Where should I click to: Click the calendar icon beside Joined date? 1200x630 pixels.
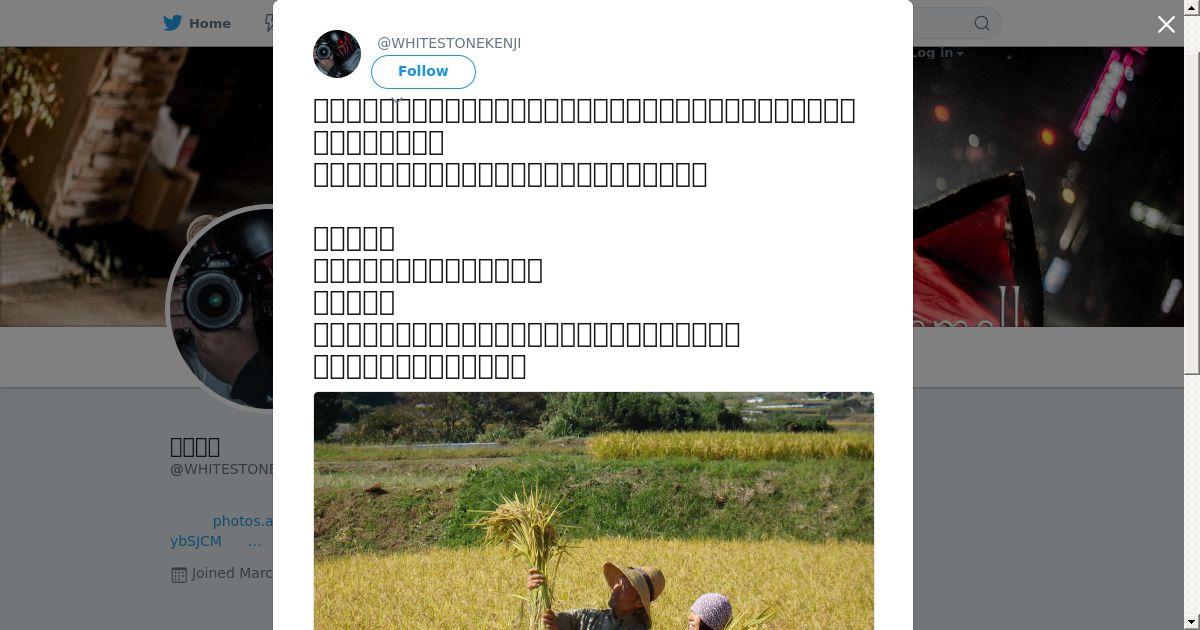pyautogui.click(x=179, y=574)
